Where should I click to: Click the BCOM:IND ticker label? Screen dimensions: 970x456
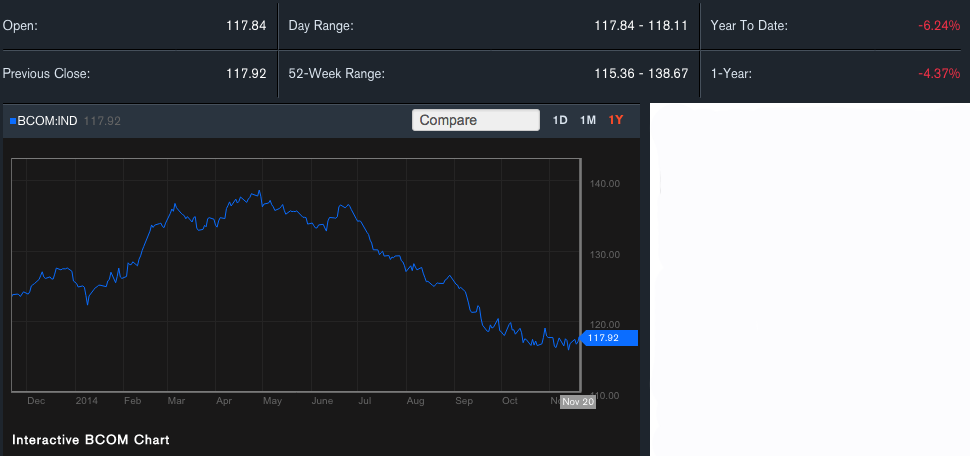pyautogui.click(x=48, y=121)
